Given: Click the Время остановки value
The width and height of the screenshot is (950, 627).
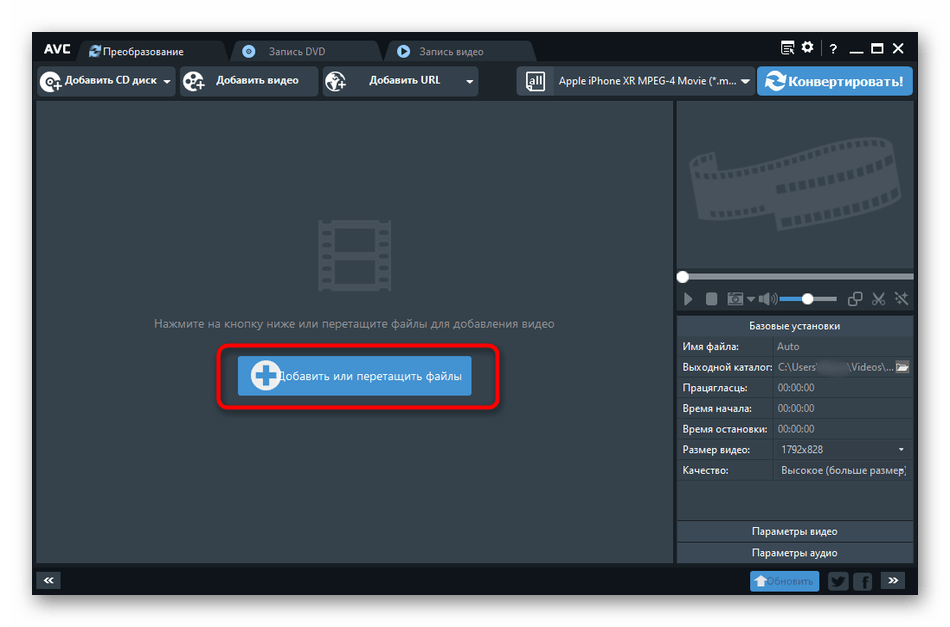Looking at the screenshot, I should (x=843, y=429).
